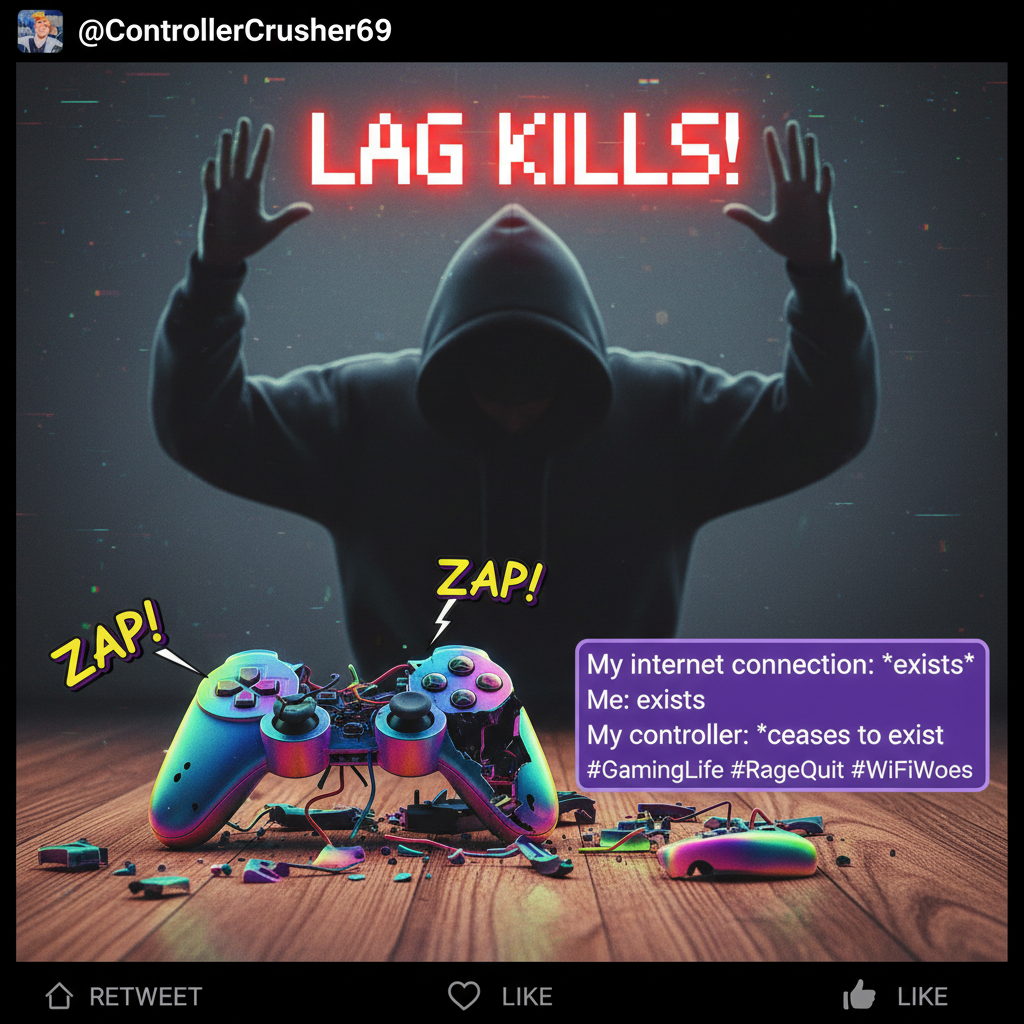Click the ZAP! text above the lightning bolt

[x=490, y=579]
